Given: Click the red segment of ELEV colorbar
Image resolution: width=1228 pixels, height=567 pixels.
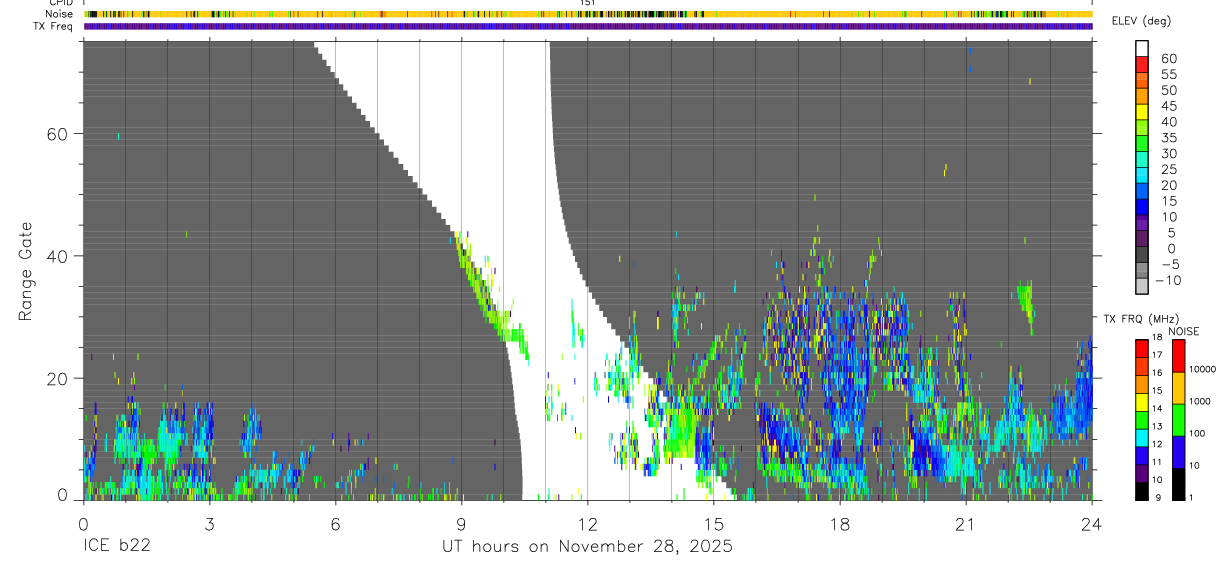Looking at the screenshot, I should 1142,65.
